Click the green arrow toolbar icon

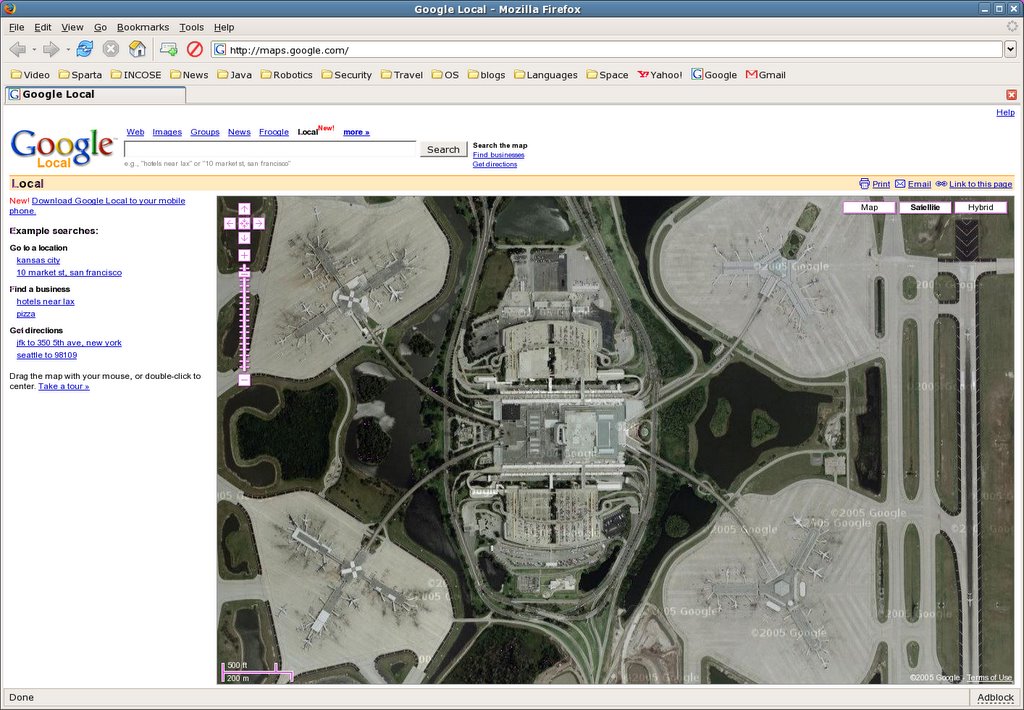(168, 49)
